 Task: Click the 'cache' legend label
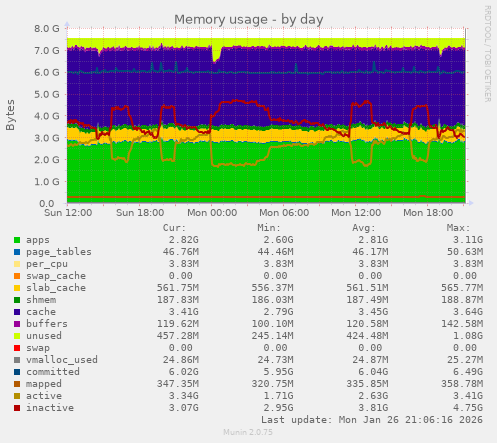[x=41, y=312]
